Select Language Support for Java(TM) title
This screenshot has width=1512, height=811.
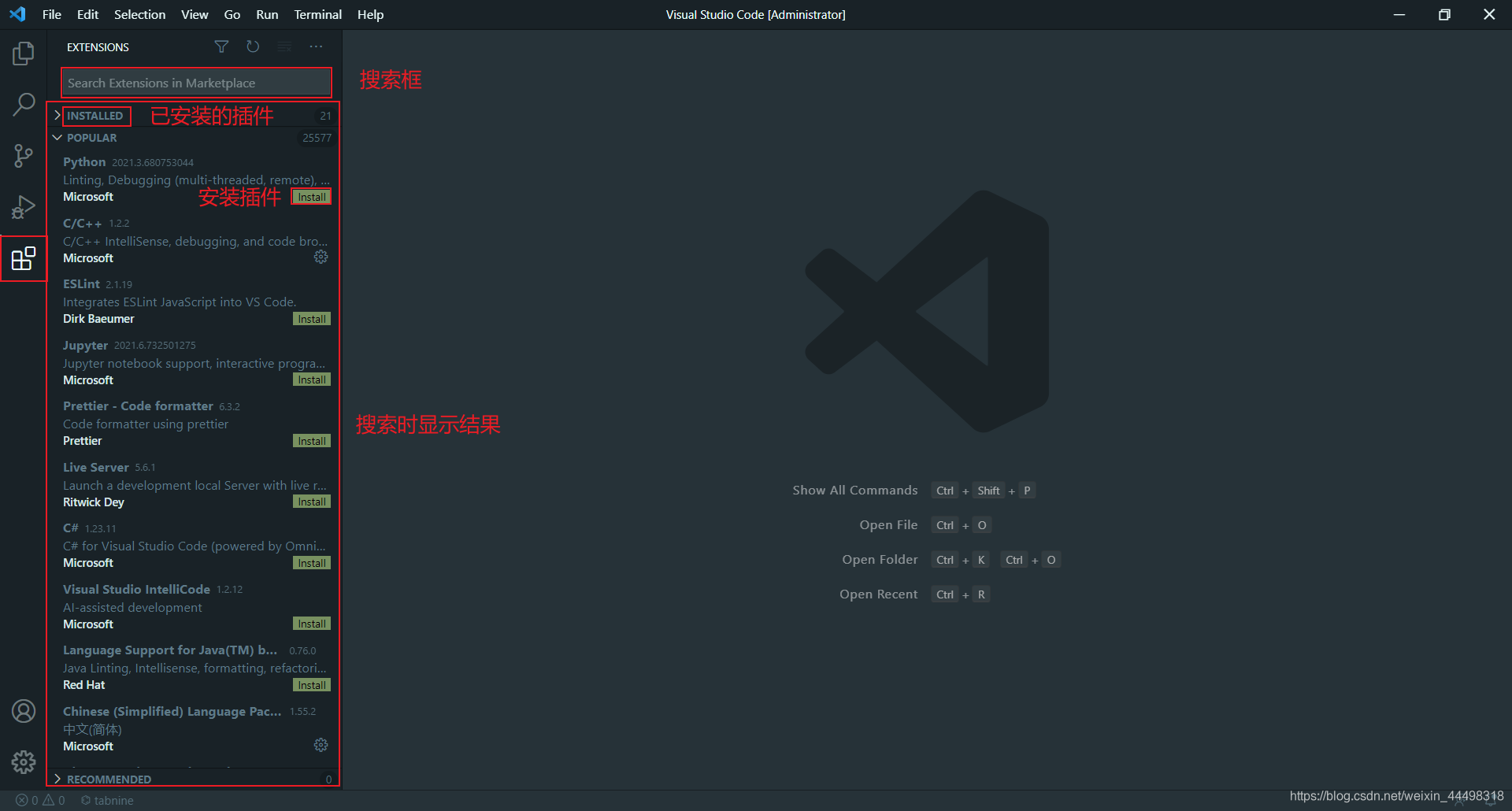pyautogui.click(x=170, y=650)
